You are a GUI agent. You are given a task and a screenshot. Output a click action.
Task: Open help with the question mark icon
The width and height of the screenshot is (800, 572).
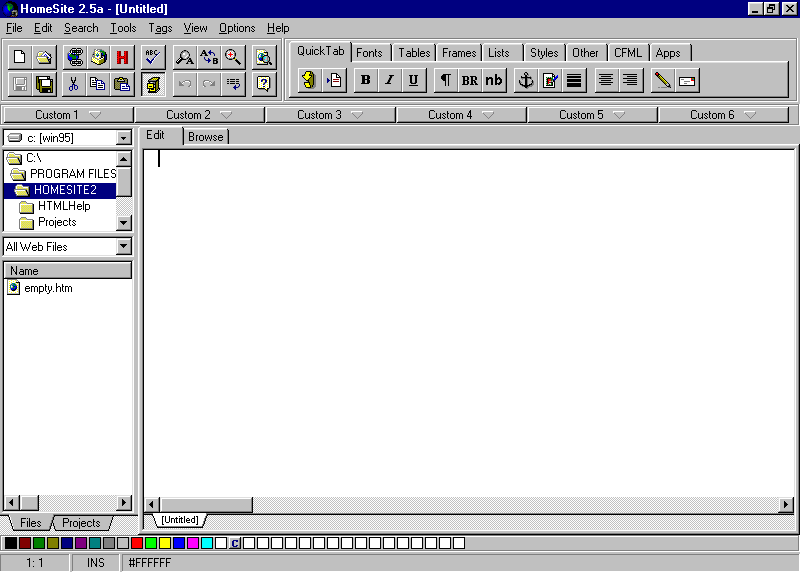pos(264,84)
